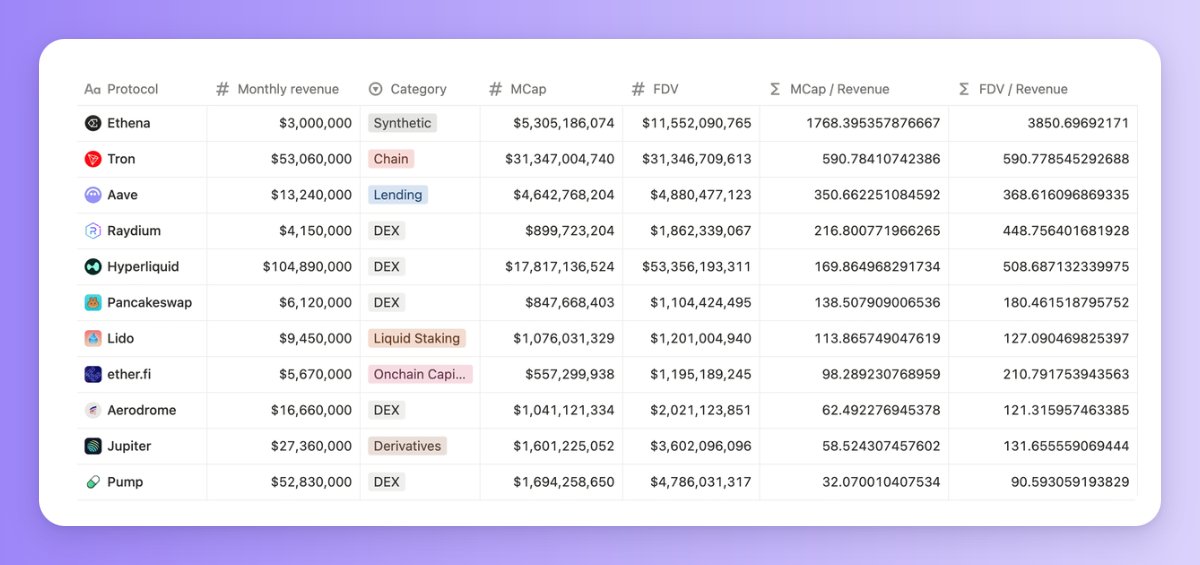Select the $557,299,938 MCap cell
Viewport: 1200px width, 565px height.
point(551,374)
